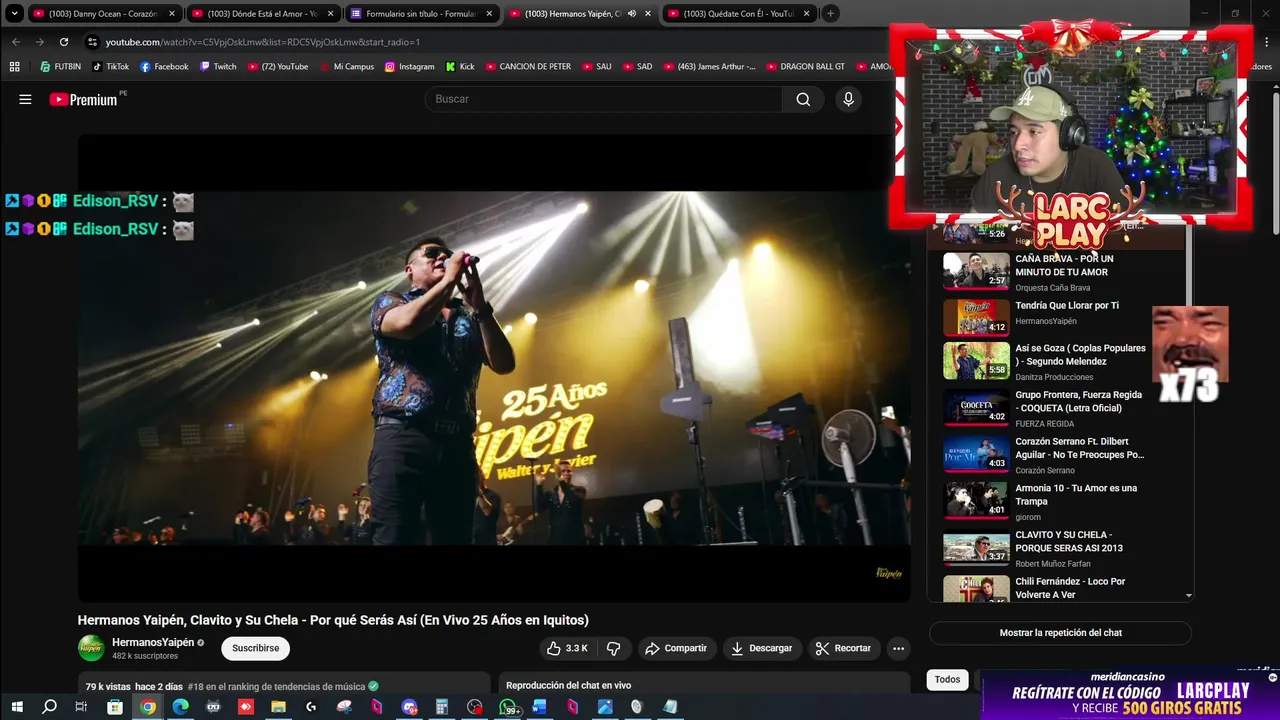Close the Hermanos Yaipén tab

pyautogui.click(x=648, y=14)
